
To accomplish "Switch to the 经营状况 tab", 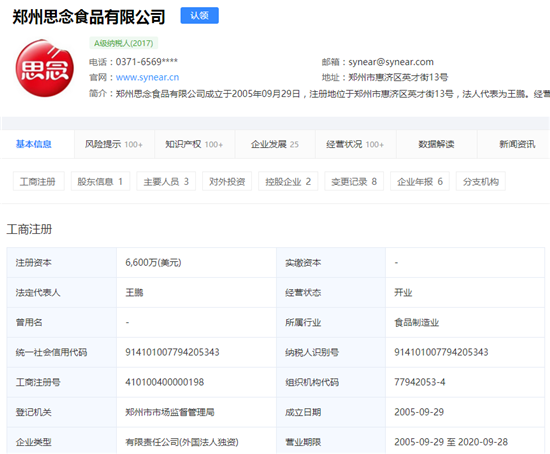I will pyautogui.click(x=355, y=144).
